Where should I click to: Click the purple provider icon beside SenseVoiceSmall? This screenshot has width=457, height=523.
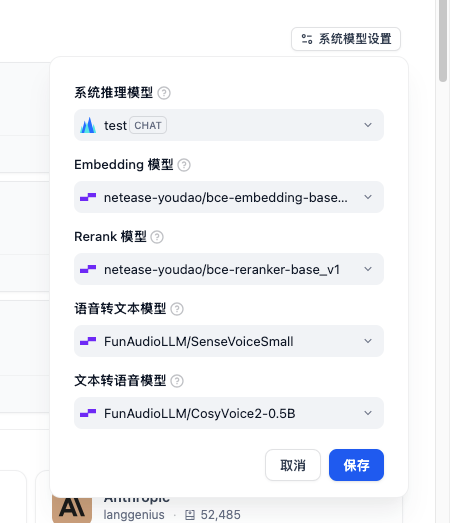88,341
